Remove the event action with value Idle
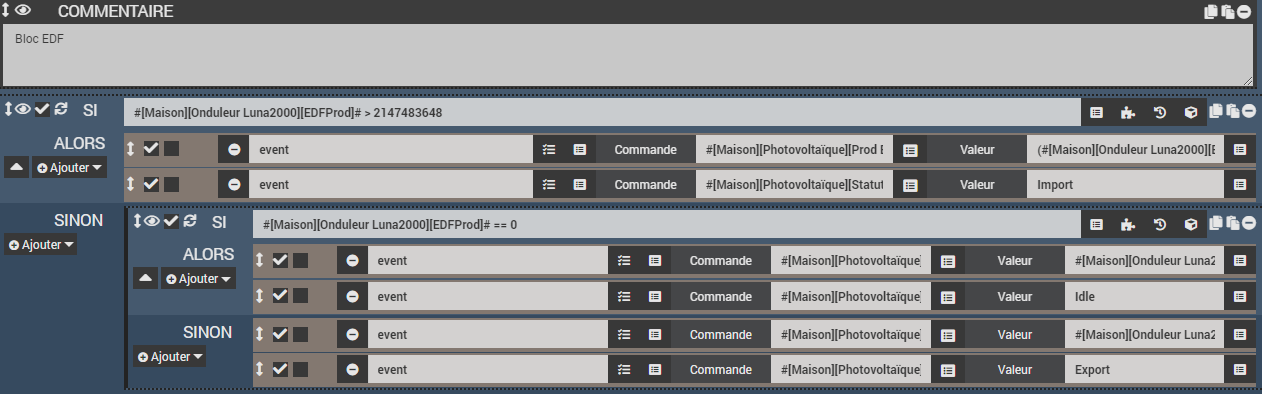Viewport: 1262px width, 394px height. point(353,296)
